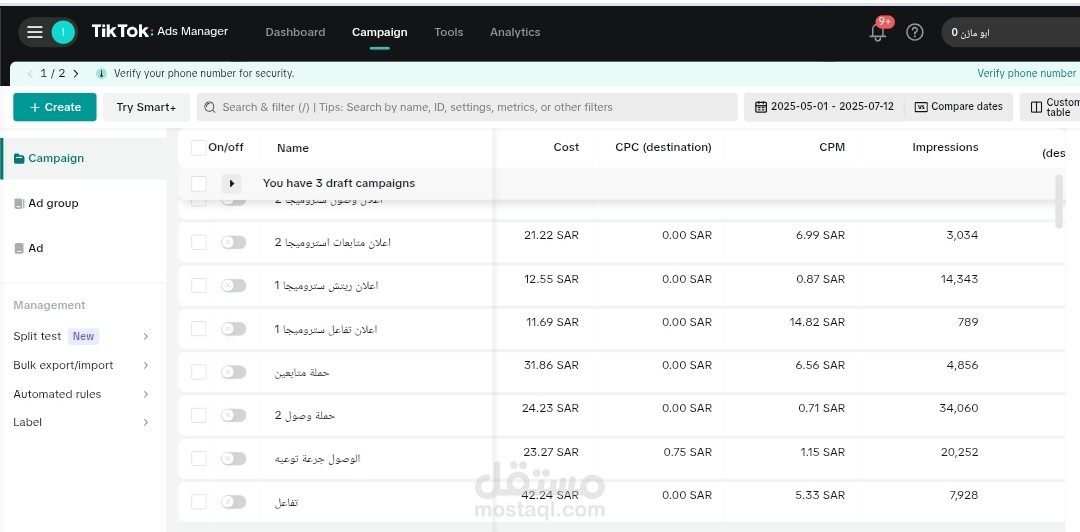Click the info icon beside verify message
Image resolution: width=1080 pixels, height=532 pixels.
101,73
